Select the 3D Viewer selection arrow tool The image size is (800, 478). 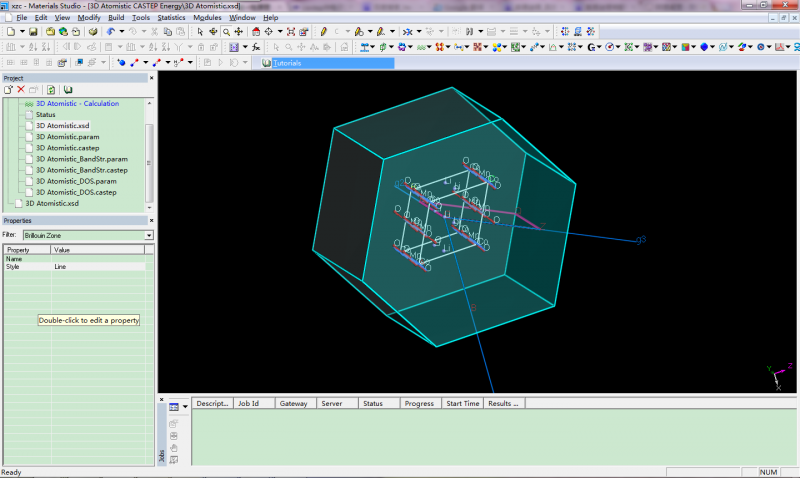(200, 32)
